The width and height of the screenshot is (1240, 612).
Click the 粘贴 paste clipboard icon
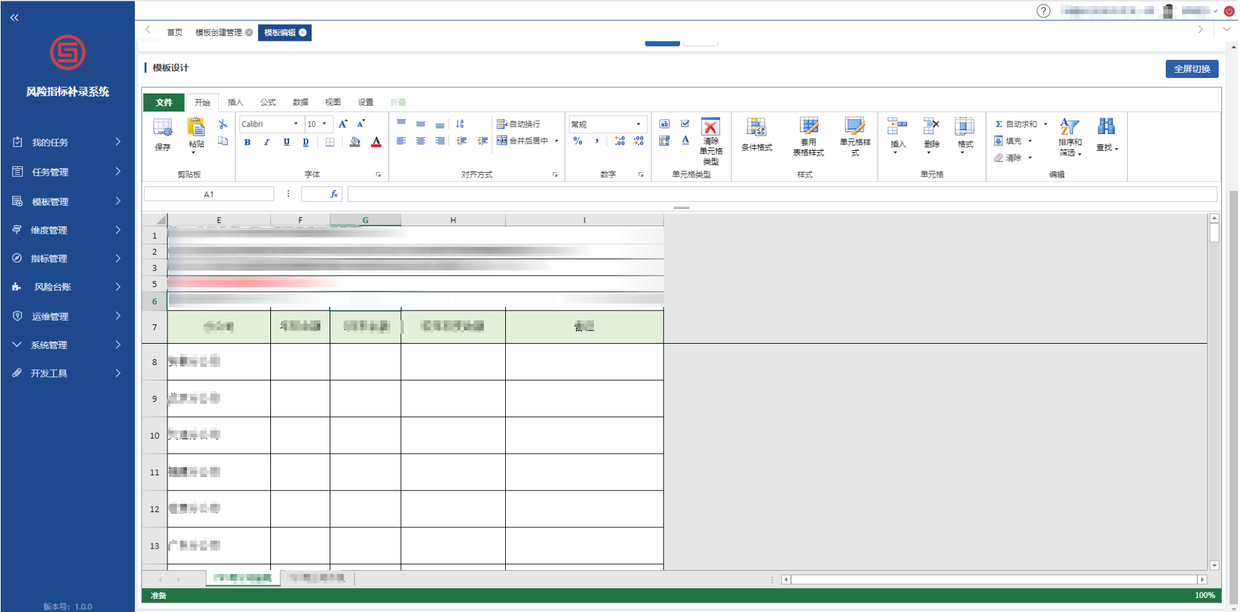pyautogui.click(x=196, y=126)
